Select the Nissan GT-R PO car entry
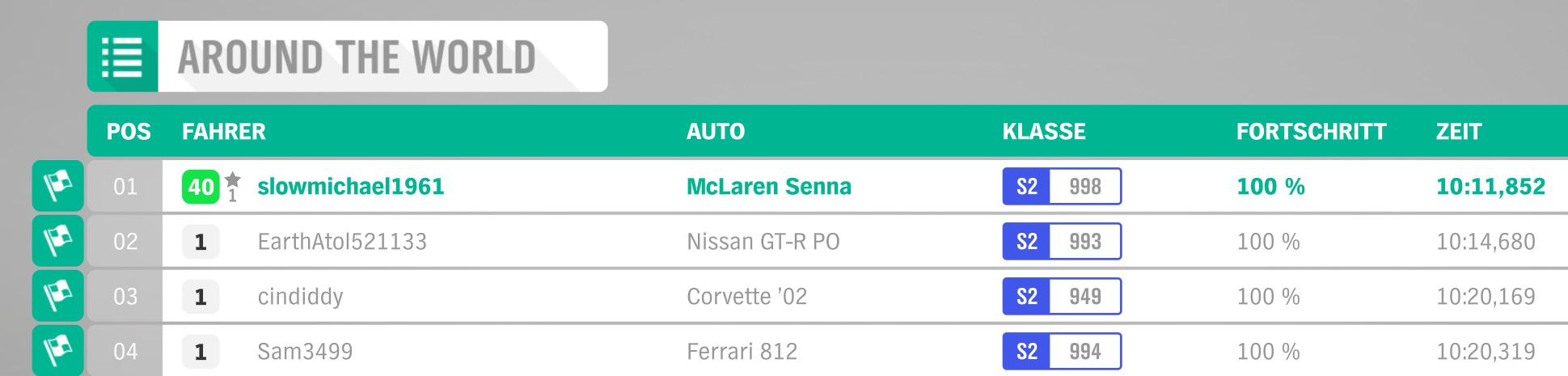This screenshot has width=1568, height=376. coord(763,242)
